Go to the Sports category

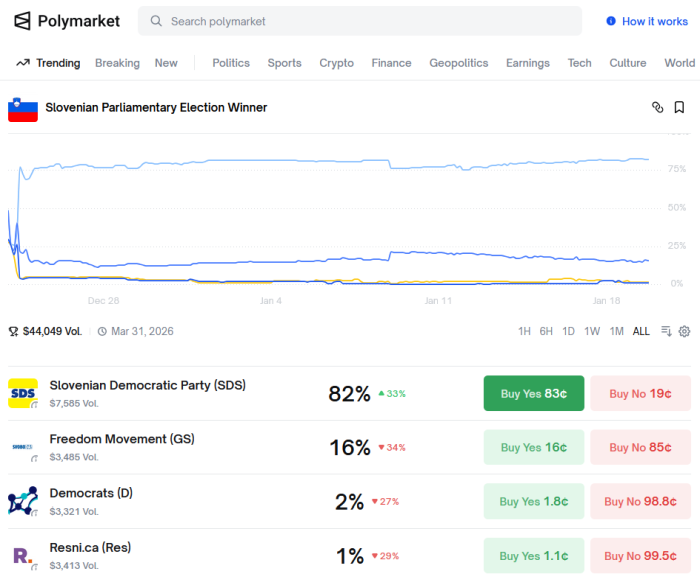pos(284,63)
